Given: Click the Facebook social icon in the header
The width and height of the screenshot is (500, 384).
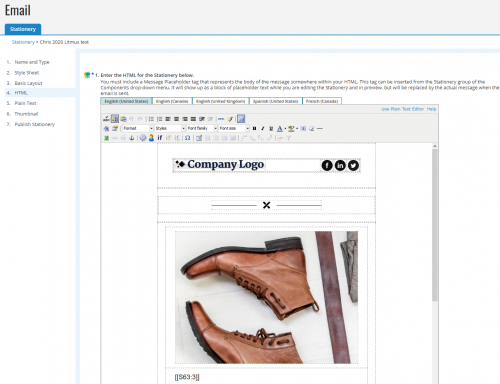Looking at the screenshot, I should tap(327, 165).
